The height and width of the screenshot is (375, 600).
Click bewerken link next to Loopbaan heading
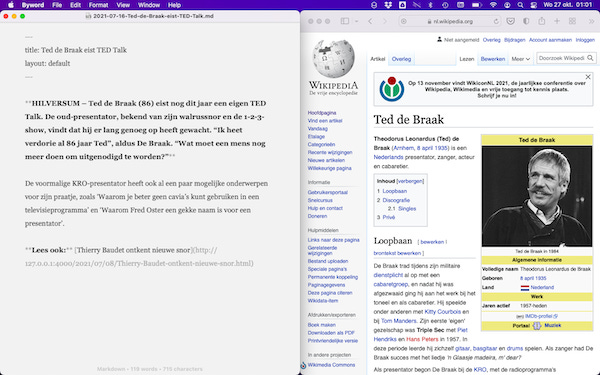432,242
